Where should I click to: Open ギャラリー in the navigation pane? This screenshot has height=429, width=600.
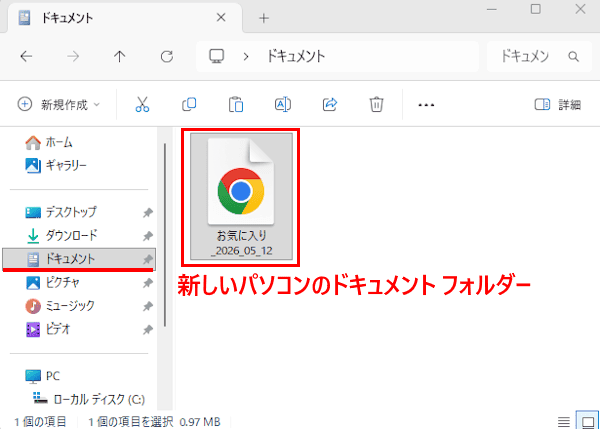pos(56,166)
